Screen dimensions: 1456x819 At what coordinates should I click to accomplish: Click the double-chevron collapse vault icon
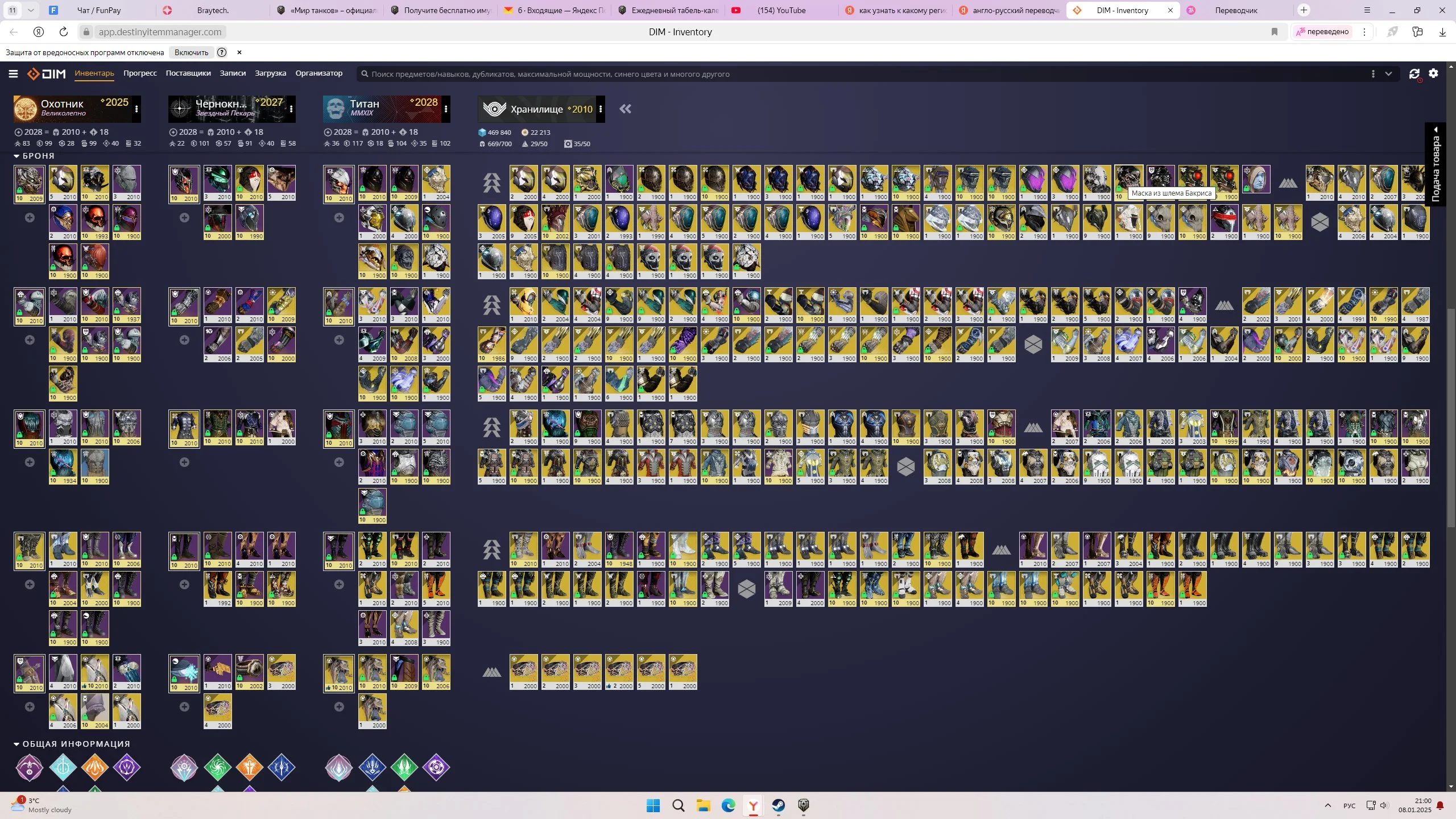(625, 109)
